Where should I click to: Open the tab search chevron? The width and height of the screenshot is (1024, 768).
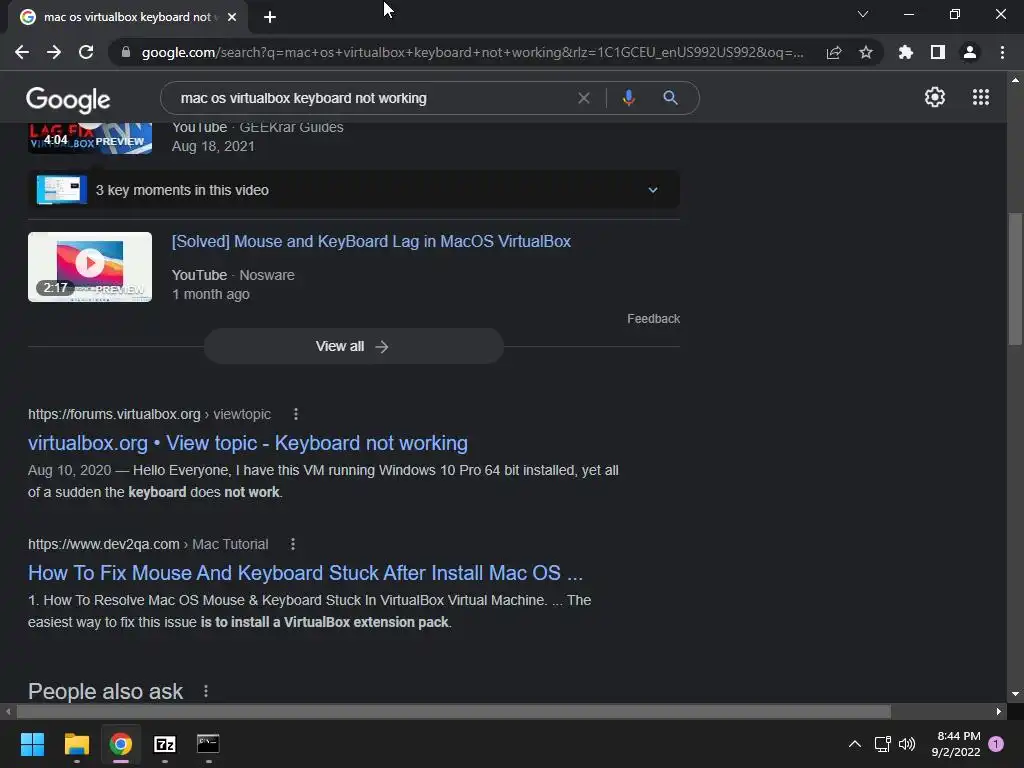click(x=863, y=14)
